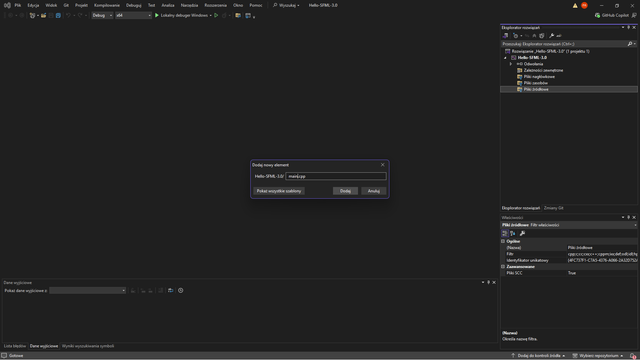Click the open file folder toolbar icon
640x360 pixels.
pyautogui.click(x=43, y=16)
